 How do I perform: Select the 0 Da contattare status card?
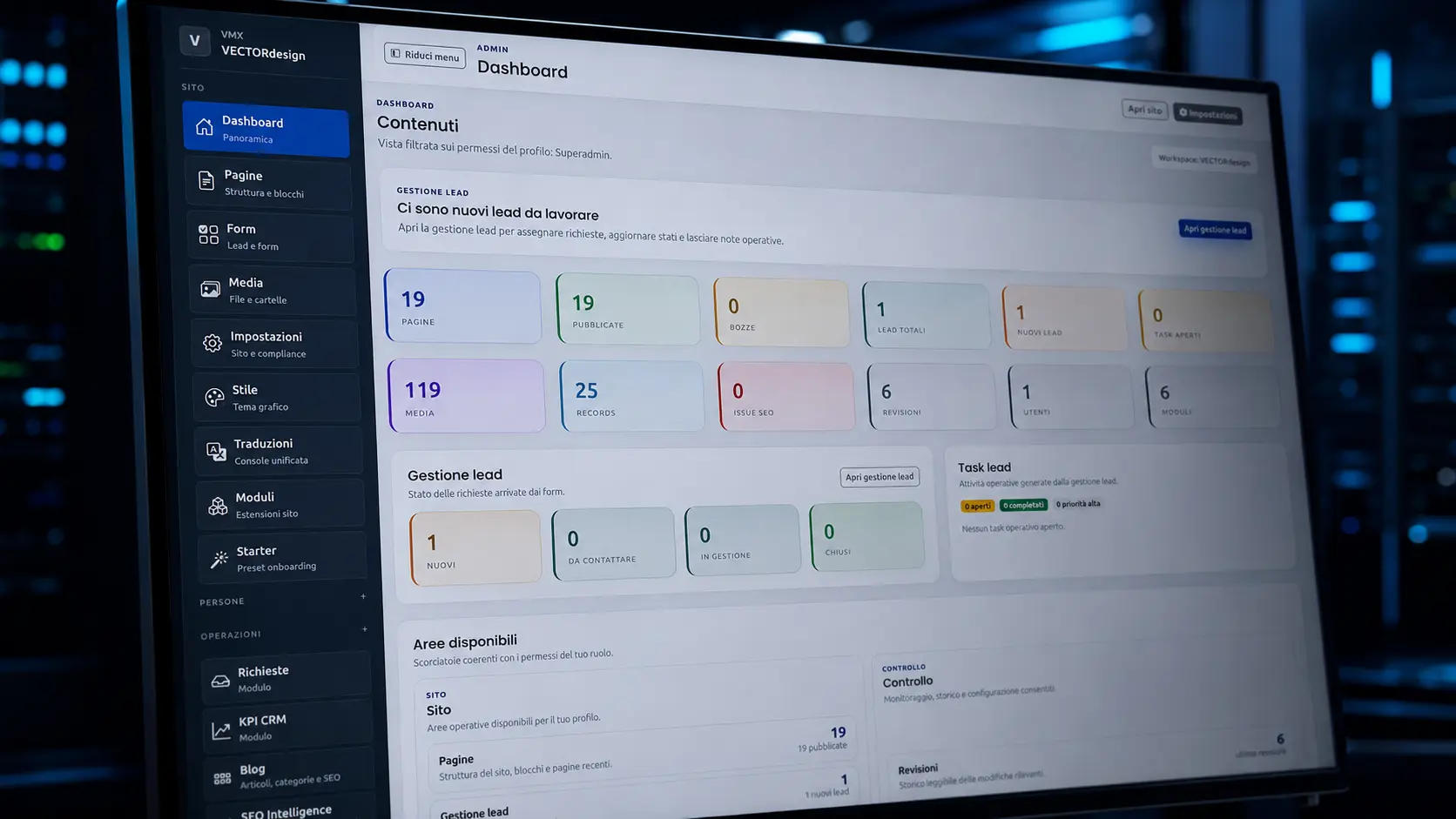pos(613,543)
